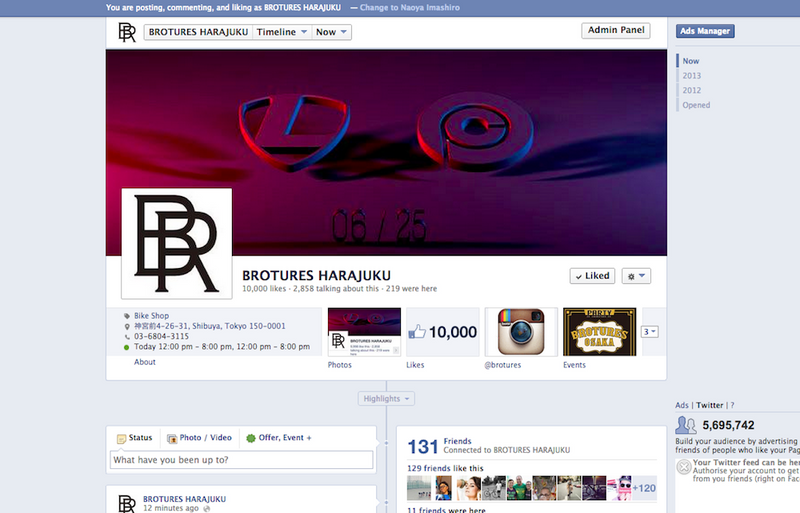Jump to 2013 in the timeline navigator
800x513 pixels.
[x=692, y=76]
